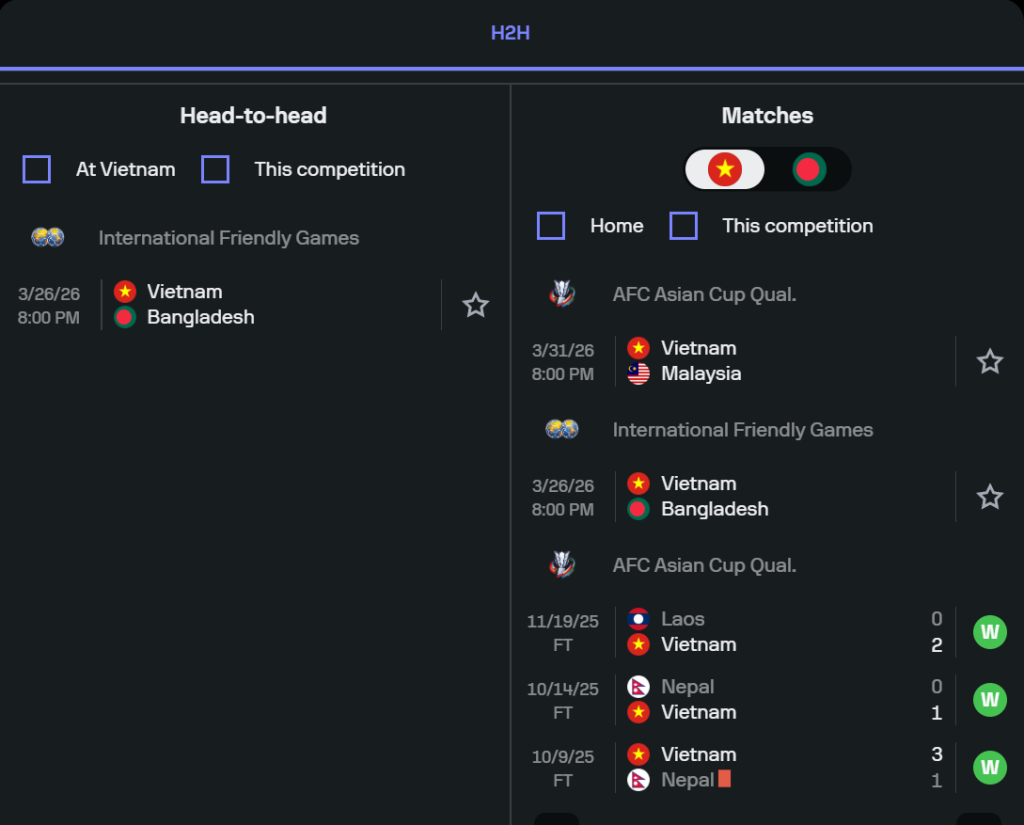Click the win badge for the Laos vs Vietnam match
1024x825 pixels.
coord(989,632)
